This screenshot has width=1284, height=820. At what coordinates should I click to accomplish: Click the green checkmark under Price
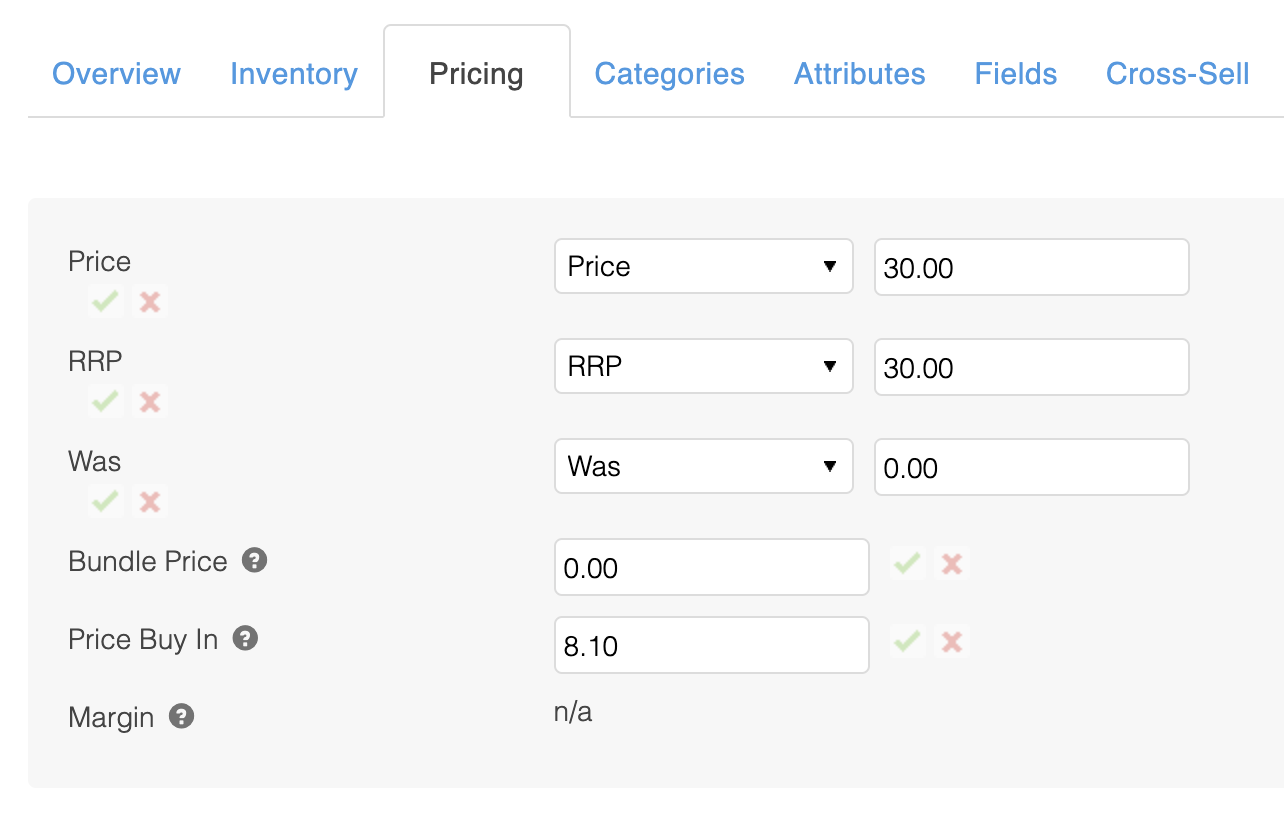click(105, 301)
